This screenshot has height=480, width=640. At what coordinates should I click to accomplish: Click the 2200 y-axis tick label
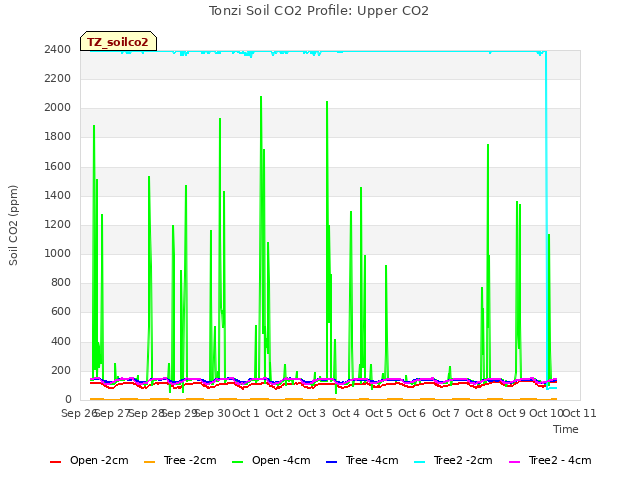point(58,78)
